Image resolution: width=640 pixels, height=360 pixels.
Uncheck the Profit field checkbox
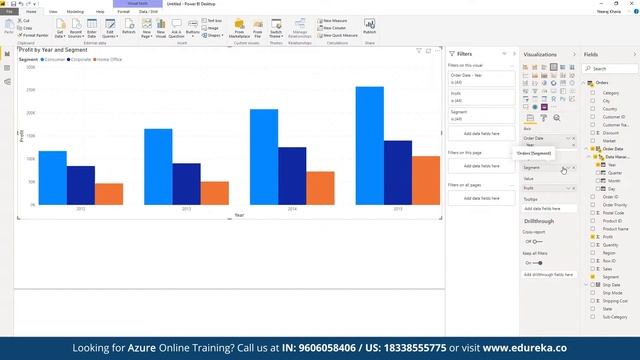593,237
